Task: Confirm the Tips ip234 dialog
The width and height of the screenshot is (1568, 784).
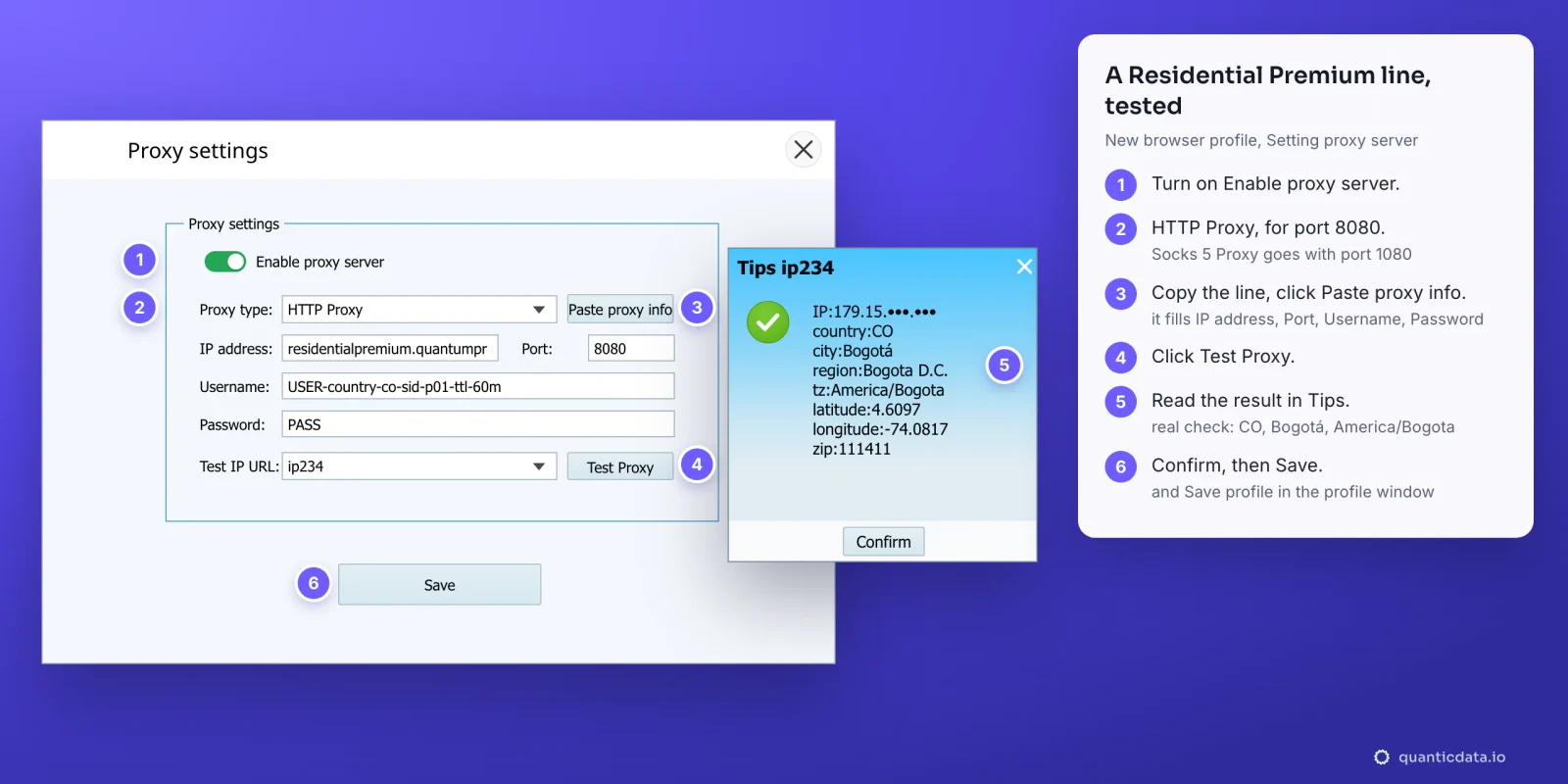Action: click(883, 542)
